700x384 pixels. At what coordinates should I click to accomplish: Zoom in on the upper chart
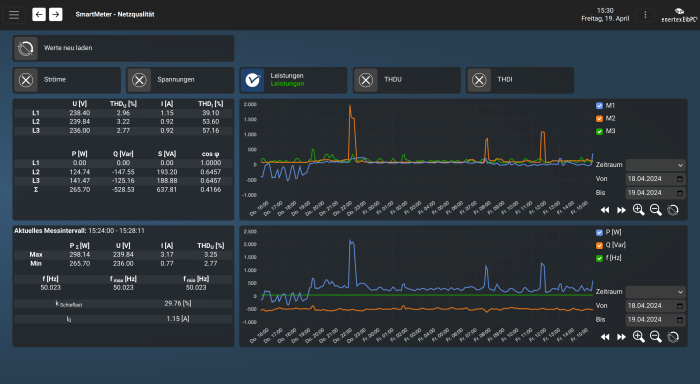(638, 210)
